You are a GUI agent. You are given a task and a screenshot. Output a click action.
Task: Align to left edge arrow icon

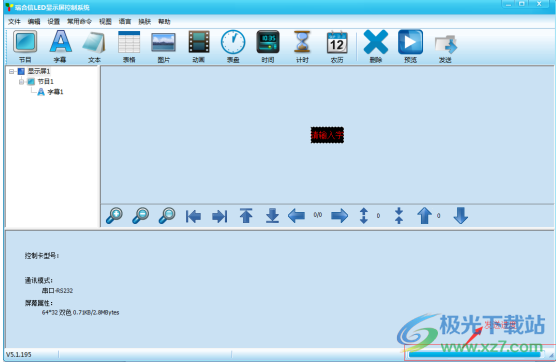click(193, 216)
